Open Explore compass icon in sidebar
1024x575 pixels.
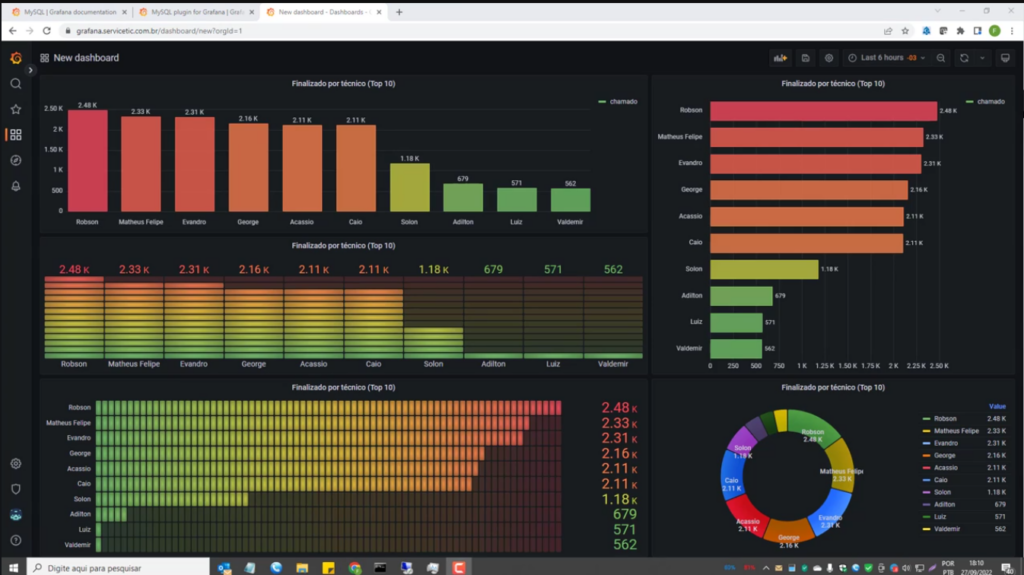pyautogui.click(x=15, y=160)
